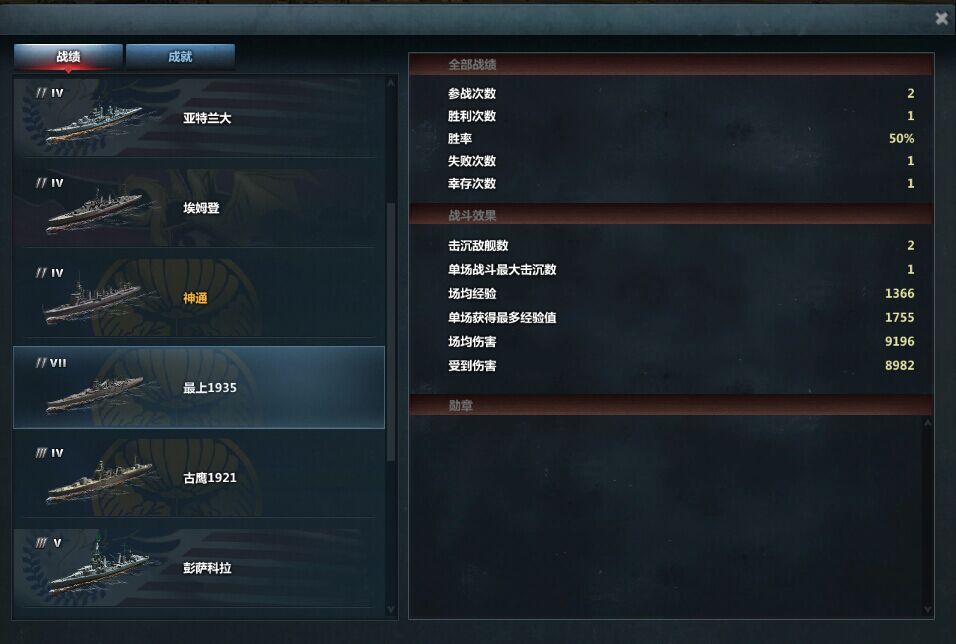
Task: Open the 成就 tab
Action: pos(180,57)
